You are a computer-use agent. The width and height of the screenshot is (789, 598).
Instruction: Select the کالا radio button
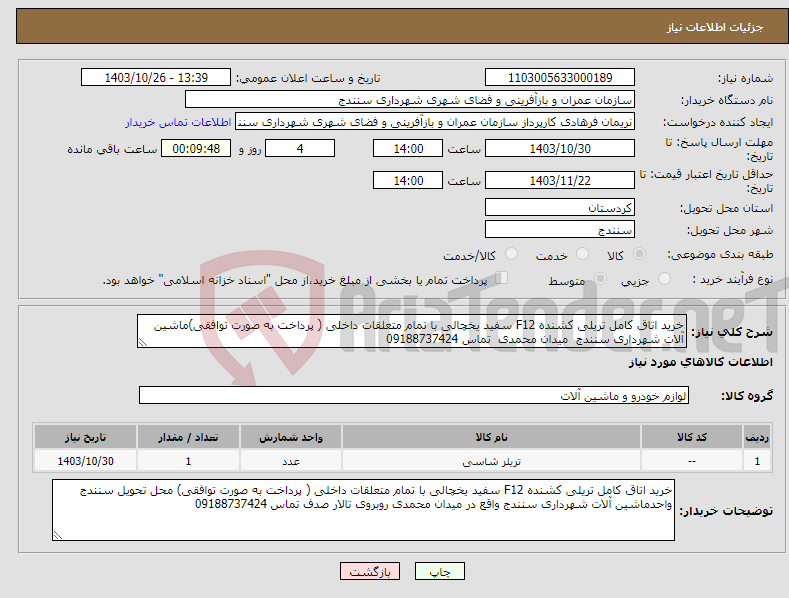tap(639, 254)
